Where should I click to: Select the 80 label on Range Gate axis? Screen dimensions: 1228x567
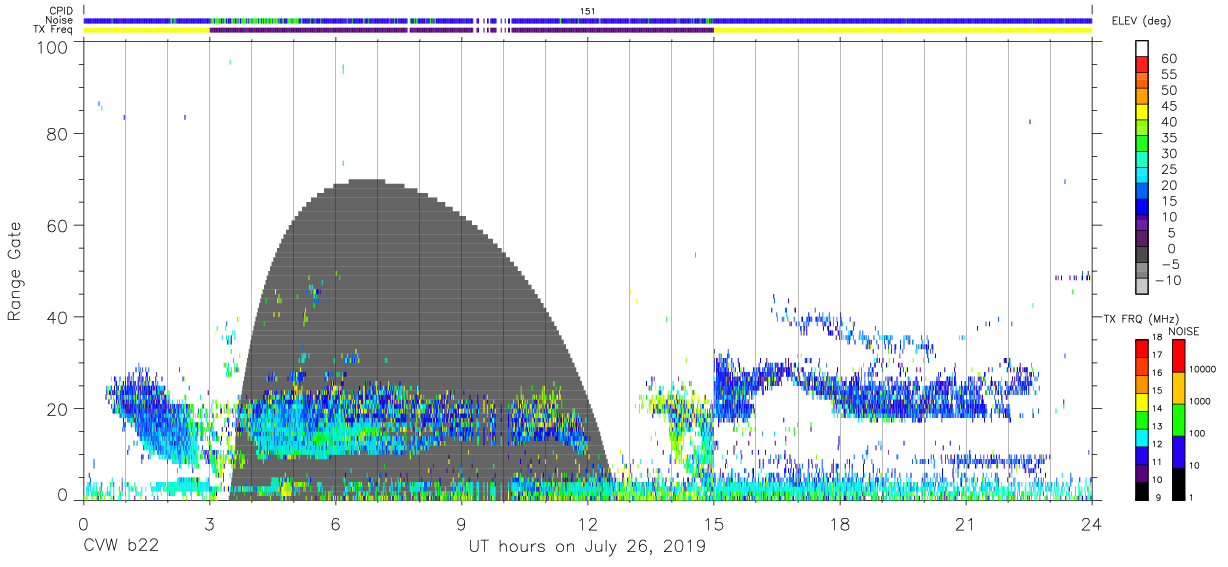pyautogui.click(x=58, y=134)
